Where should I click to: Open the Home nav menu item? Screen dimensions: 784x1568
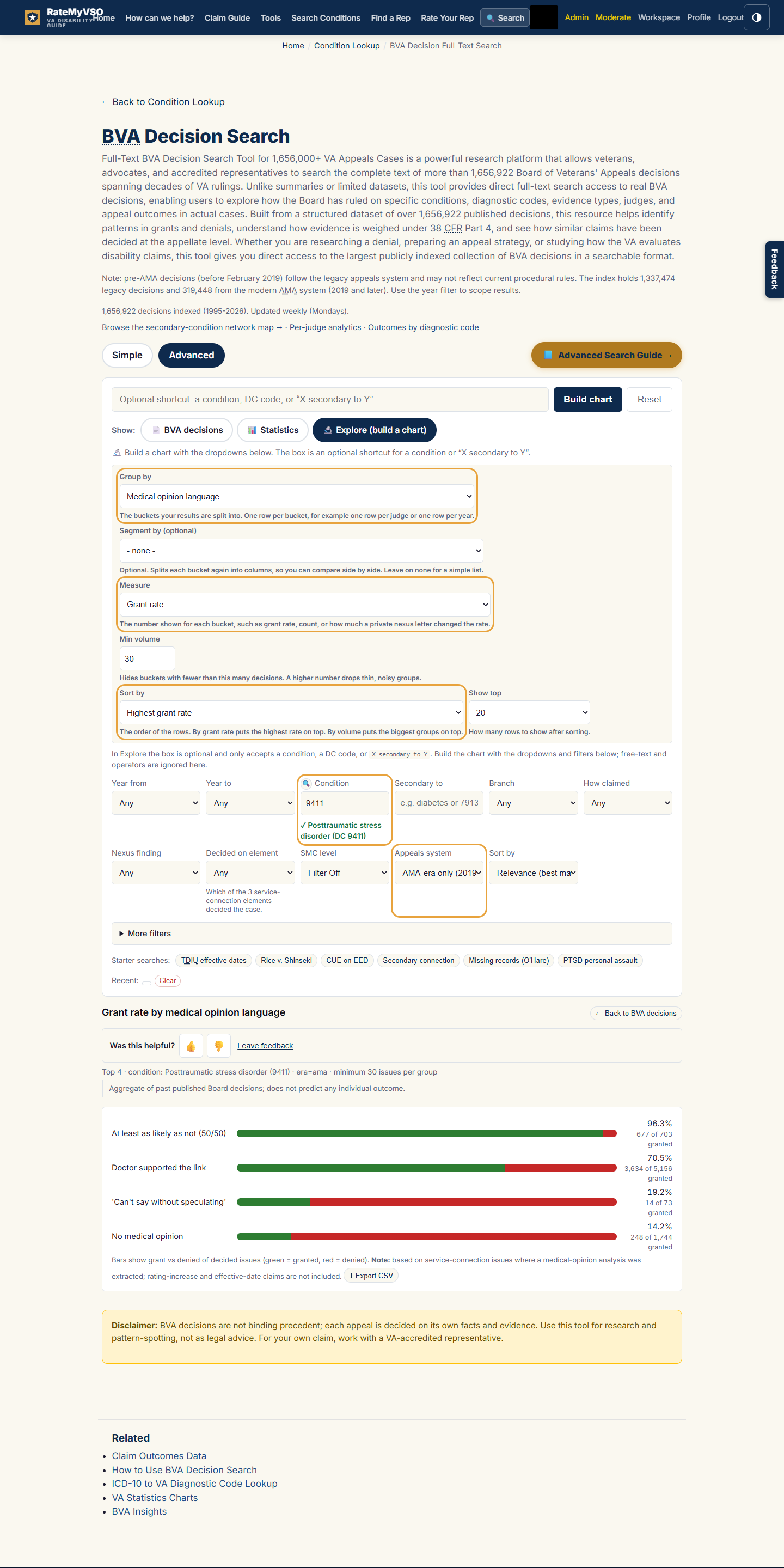[103, 17]
